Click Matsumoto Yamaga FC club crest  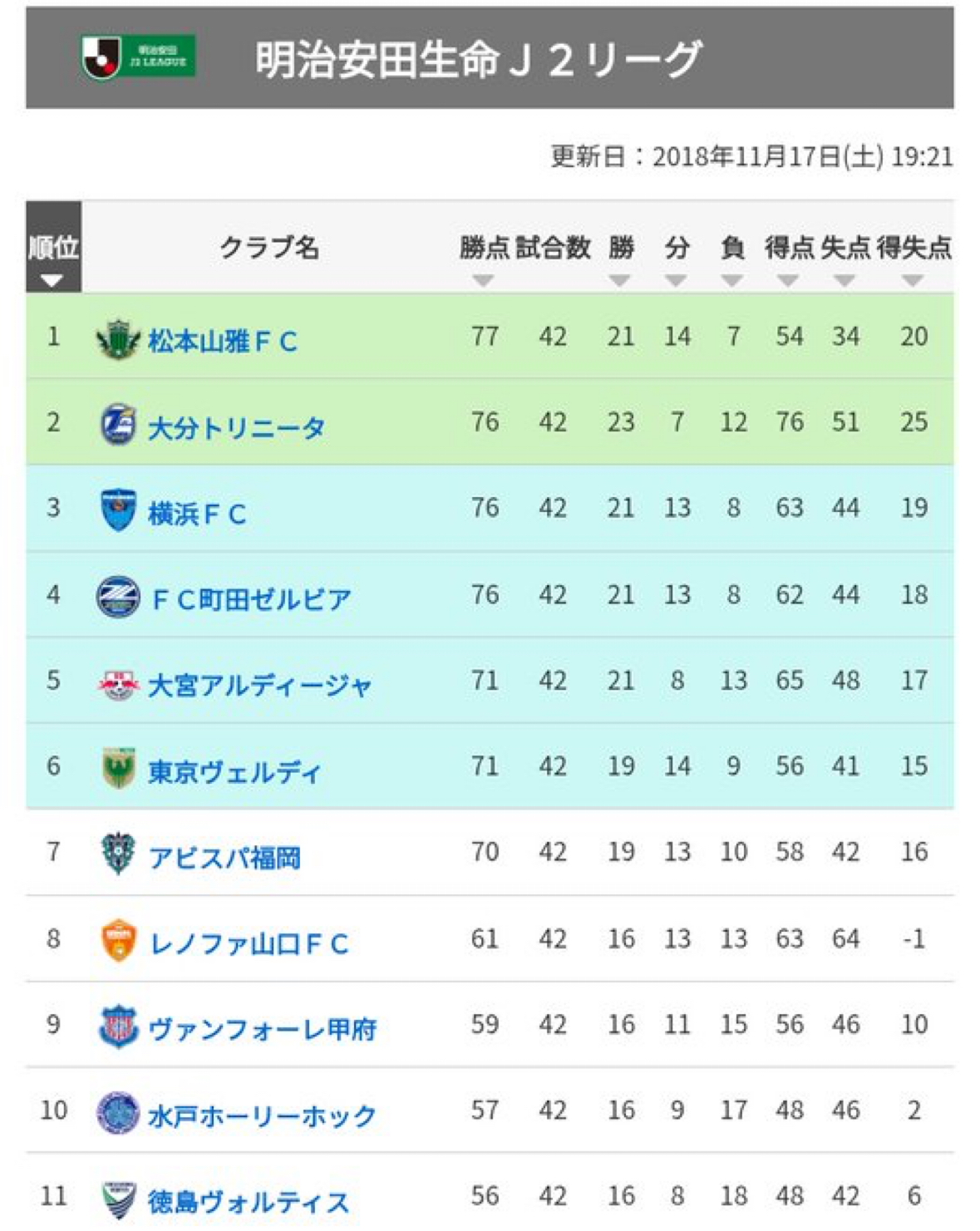pyautogui.click(x=117, y=339)
